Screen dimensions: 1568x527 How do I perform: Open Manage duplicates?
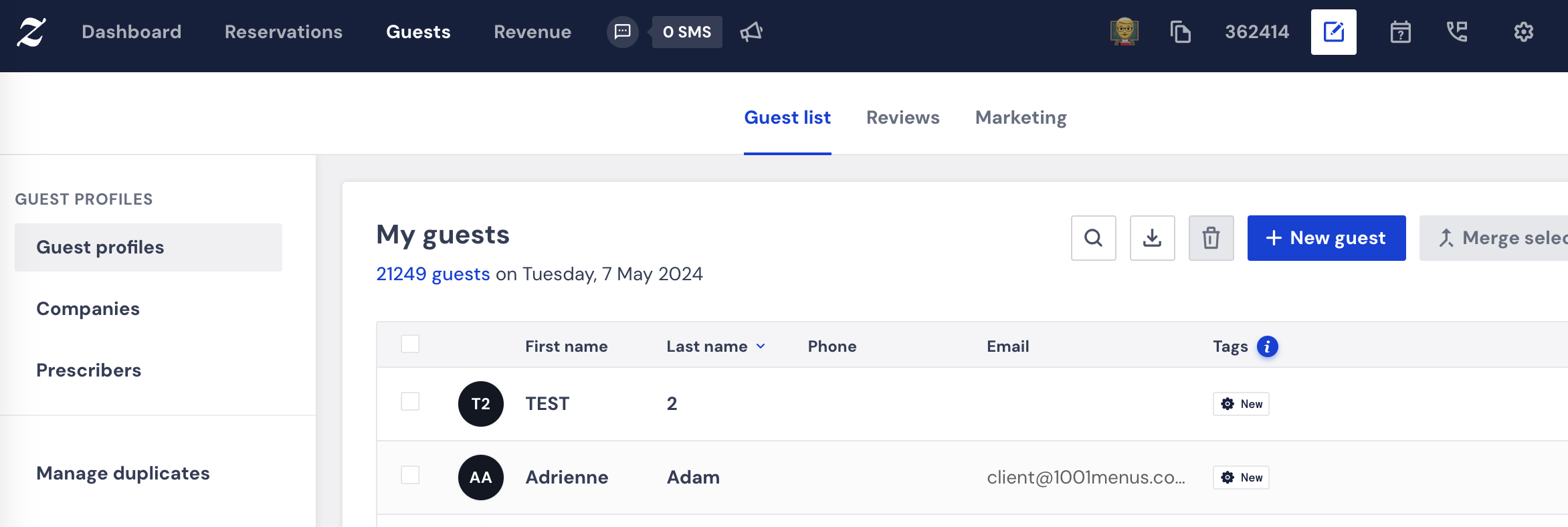(x=123, y=473)
